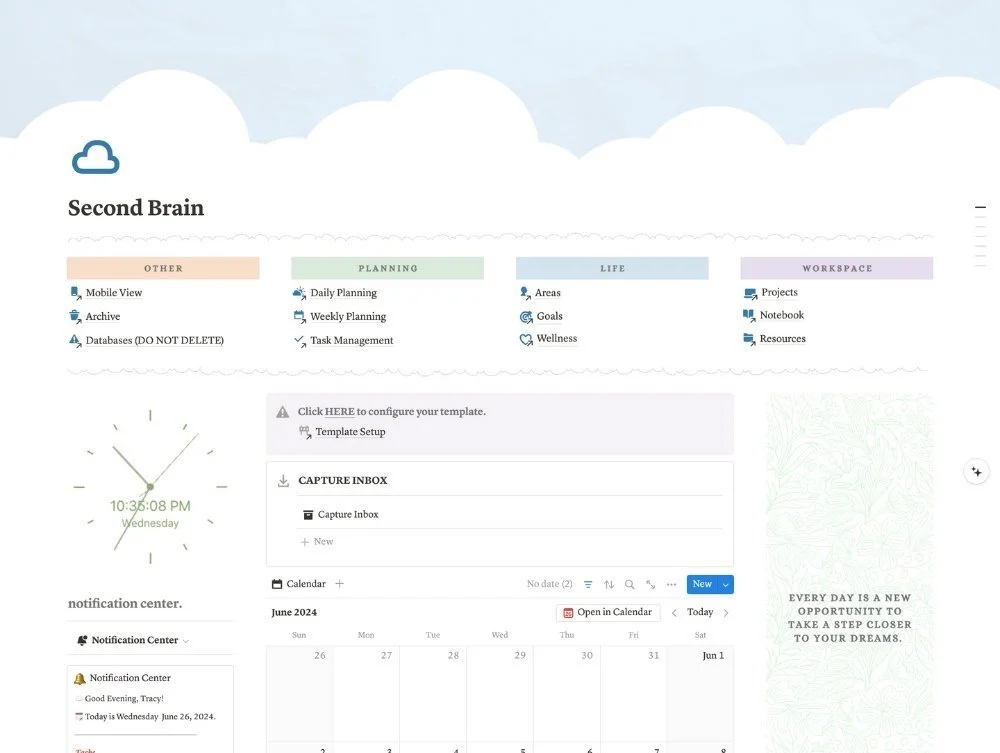Viewport: 1000px width, 753px height.
Task: Add a New item under Capture Inbox
Action: click(317, 542)
